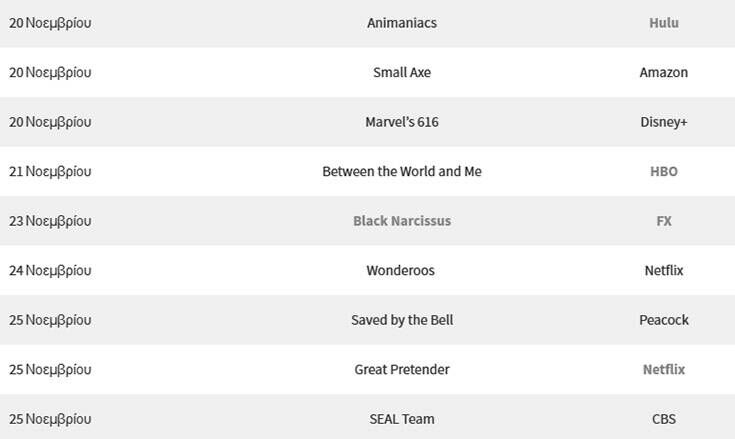Open the Black Narcissus link
The height and width of the screenshot is (439, 735).
coord(401,221)
